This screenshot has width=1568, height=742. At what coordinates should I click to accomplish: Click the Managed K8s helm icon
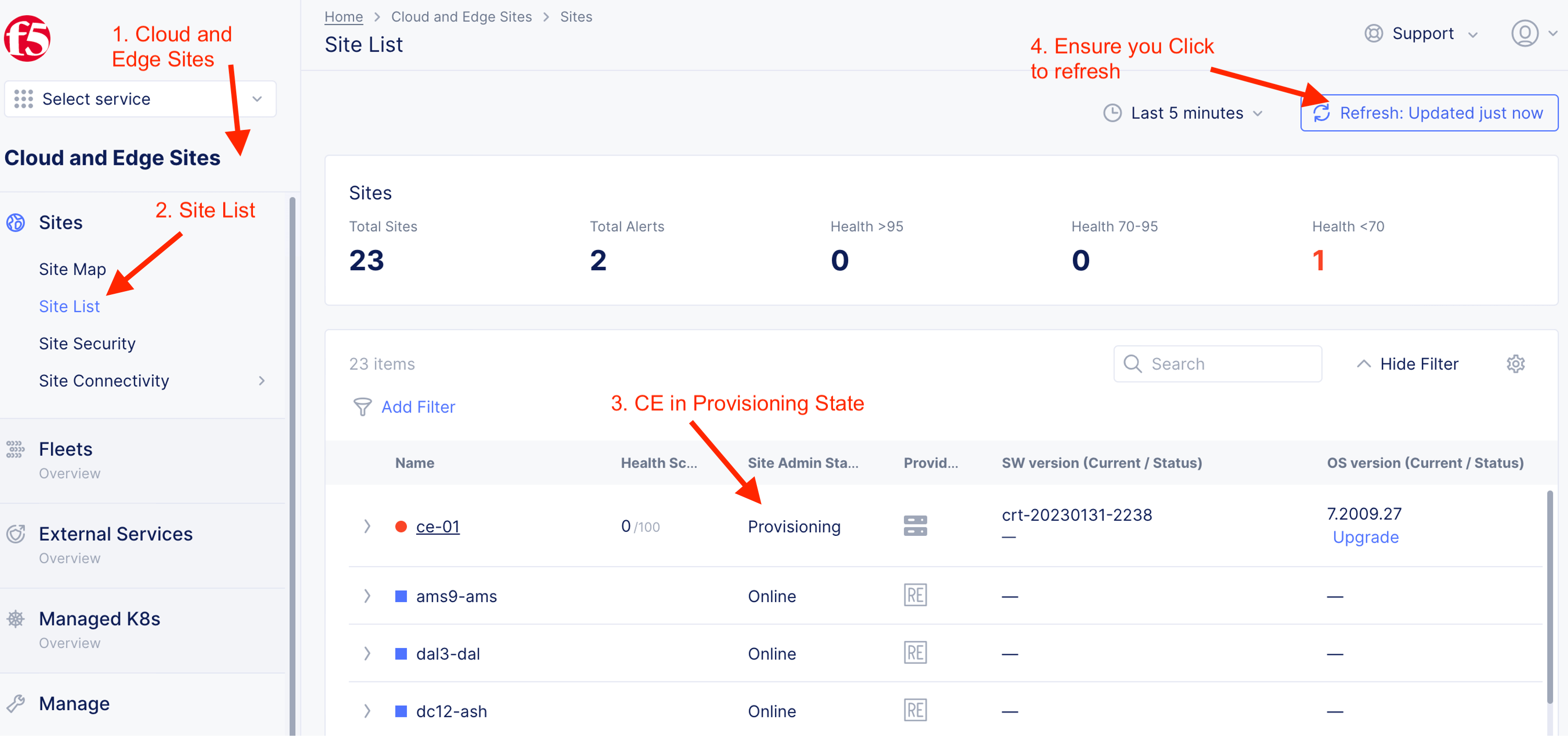(x=16, y=619)
